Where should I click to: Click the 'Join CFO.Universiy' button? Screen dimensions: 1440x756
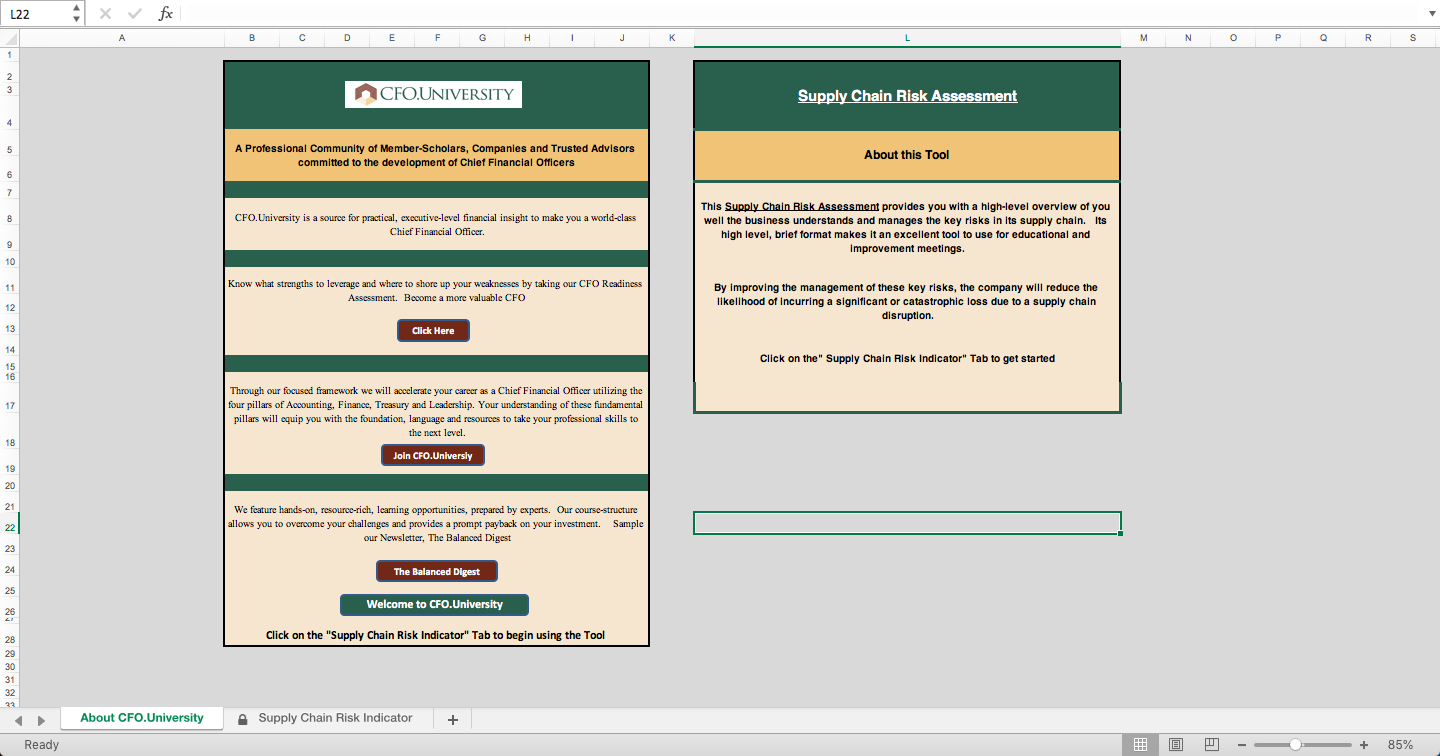pos(433,455)
